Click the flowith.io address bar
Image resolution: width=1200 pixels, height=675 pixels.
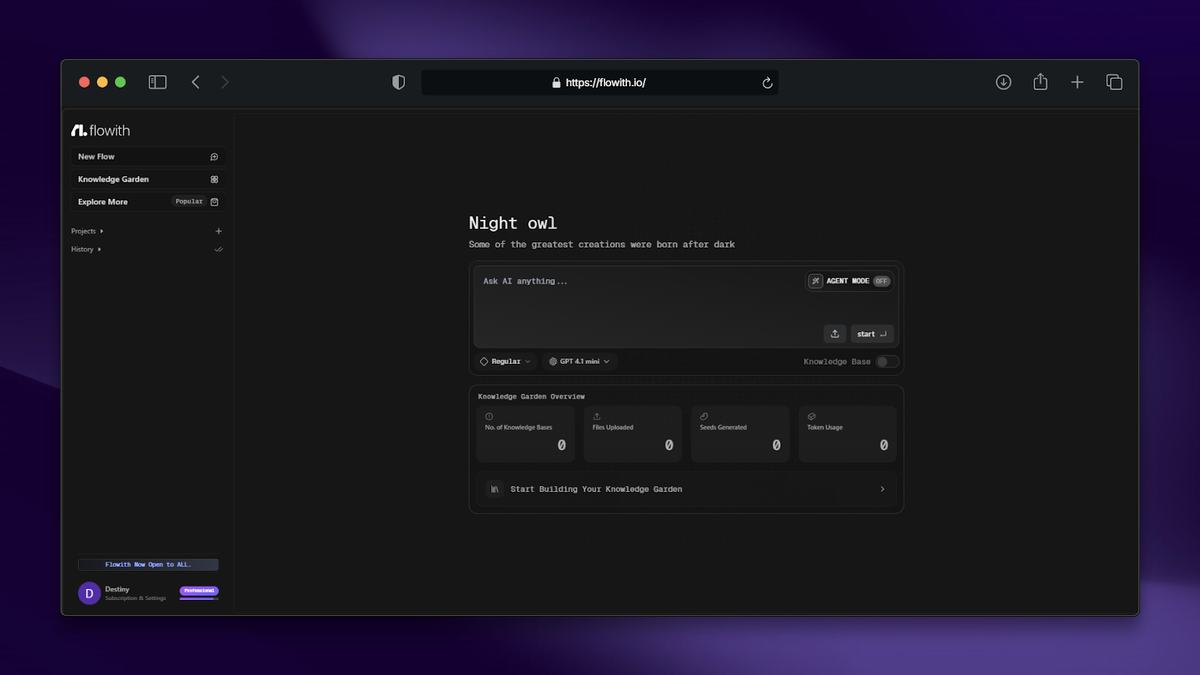(600, 82)
